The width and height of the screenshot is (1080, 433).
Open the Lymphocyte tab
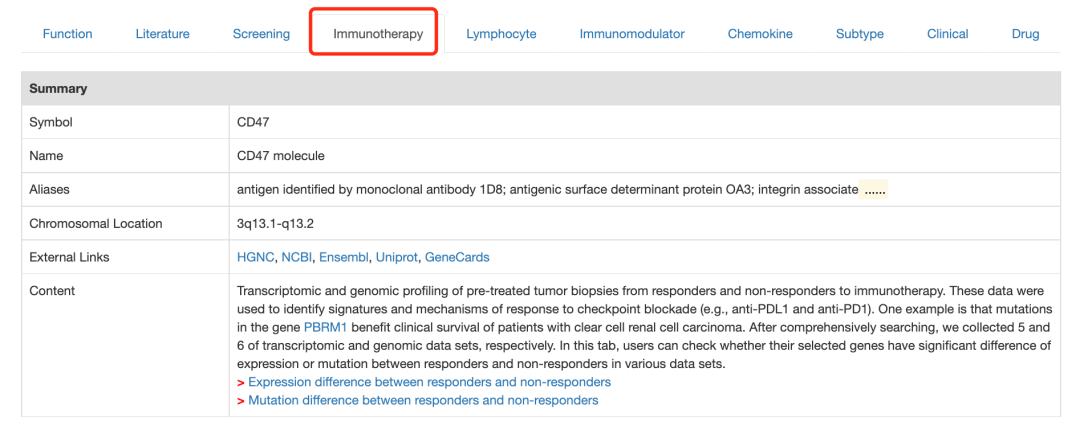coord(501,34)
